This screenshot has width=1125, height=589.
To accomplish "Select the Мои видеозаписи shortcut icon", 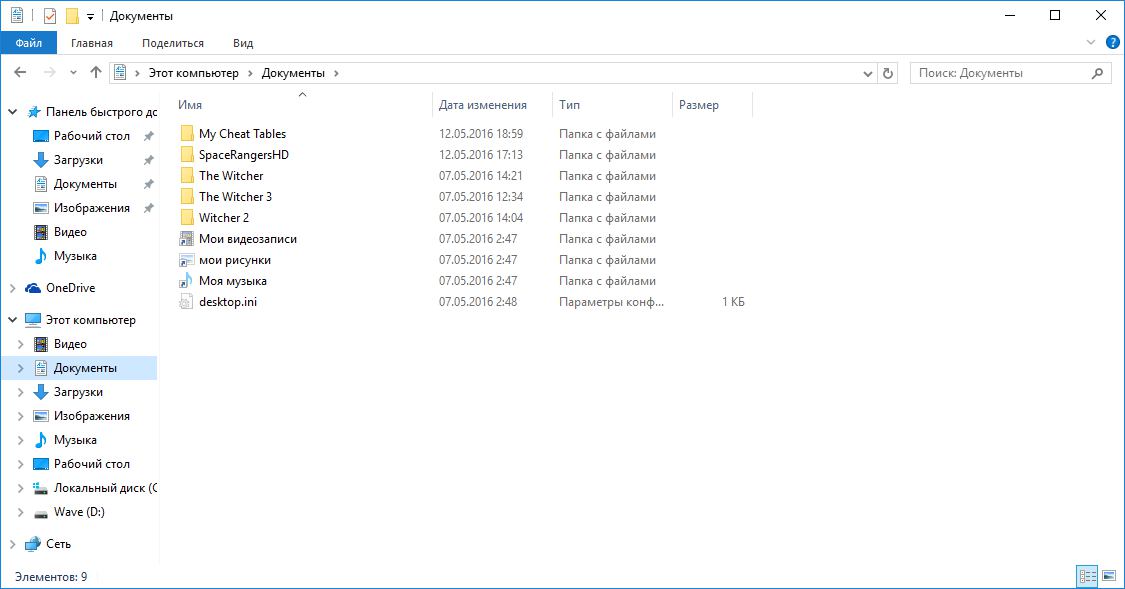I will pos(187,239).
